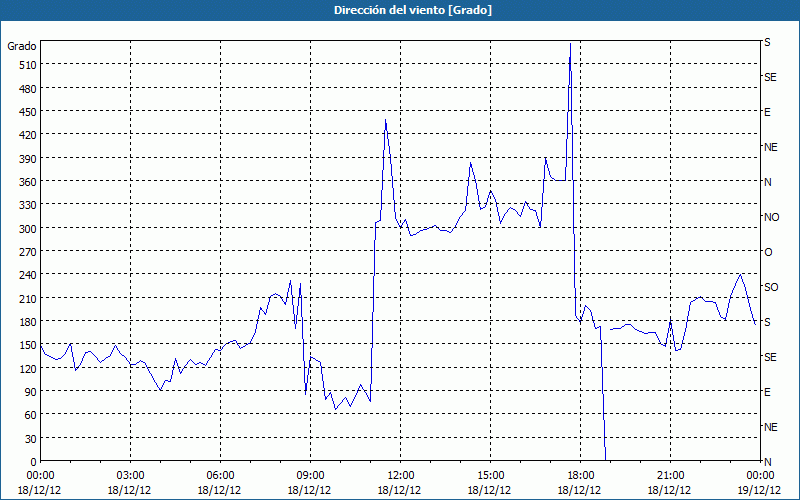The width and height of the screenshot is (800, 500).
Task: Click the 'NO' compass label
Action: click(x=771, y=217)
